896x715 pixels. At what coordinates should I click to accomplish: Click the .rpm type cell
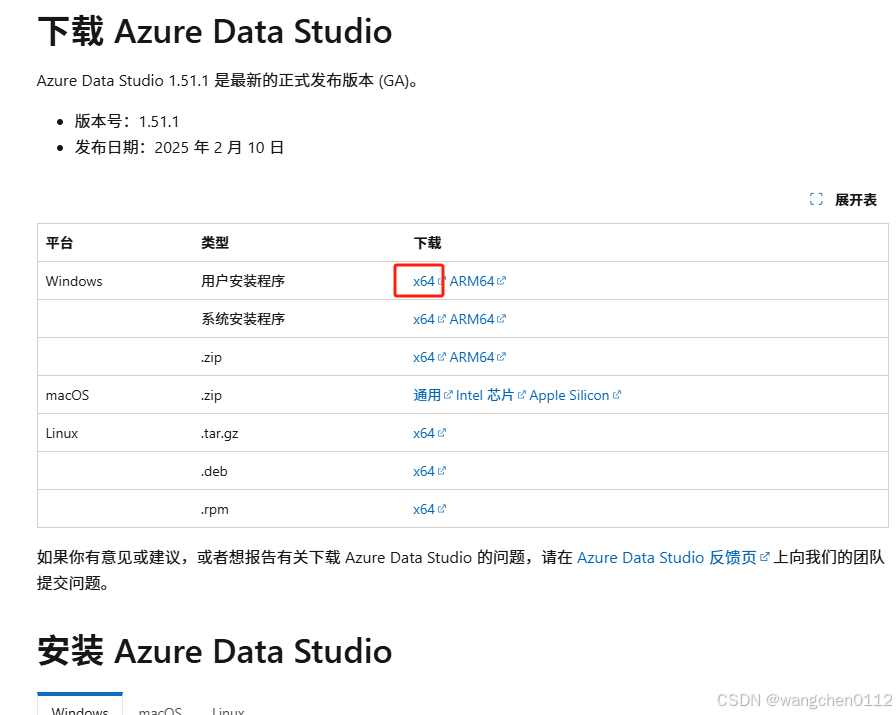(214, 509)
